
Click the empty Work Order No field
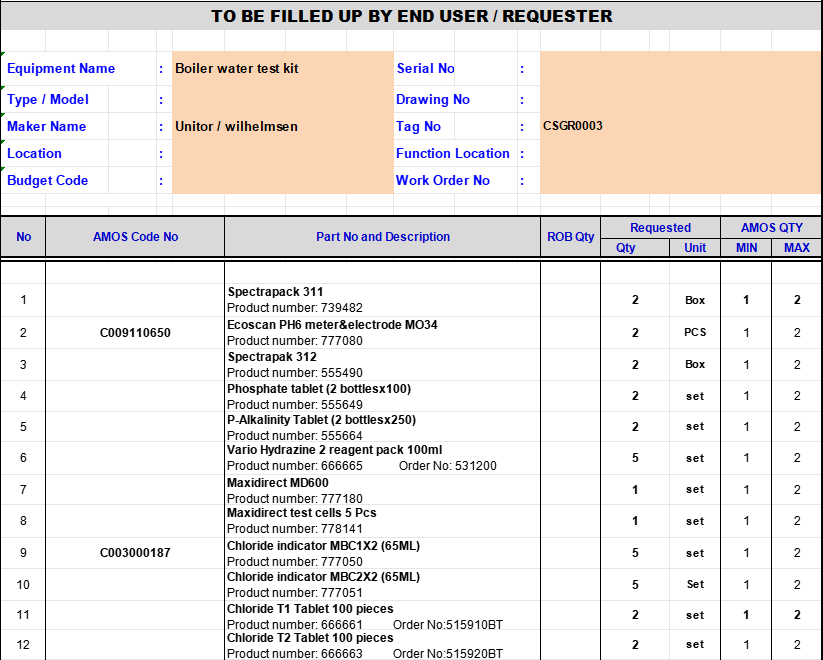click(680, 181)
